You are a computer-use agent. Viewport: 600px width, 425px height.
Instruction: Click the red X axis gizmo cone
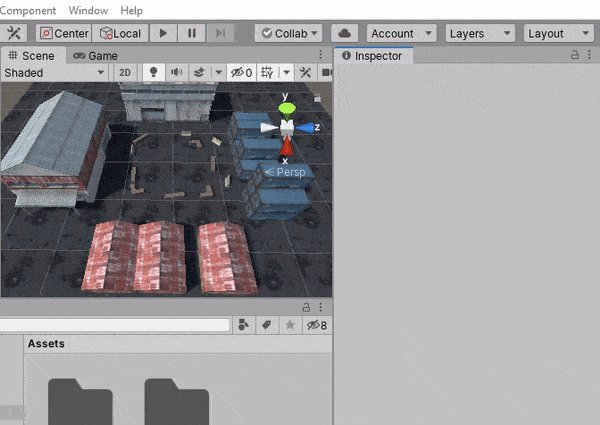click(x=286, y=146)
